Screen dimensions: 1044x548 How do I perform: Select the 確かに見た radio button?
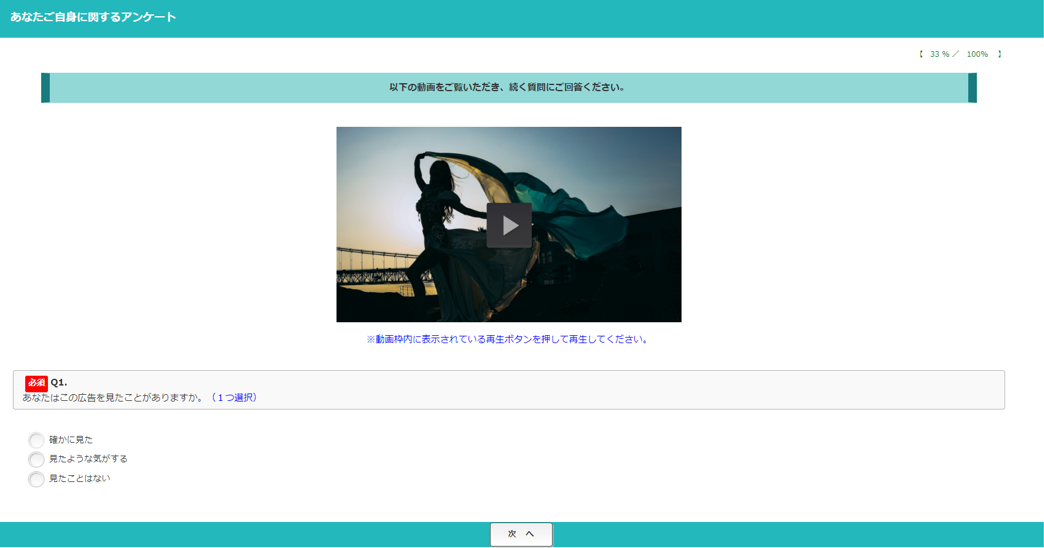click(x=37, y=440)
